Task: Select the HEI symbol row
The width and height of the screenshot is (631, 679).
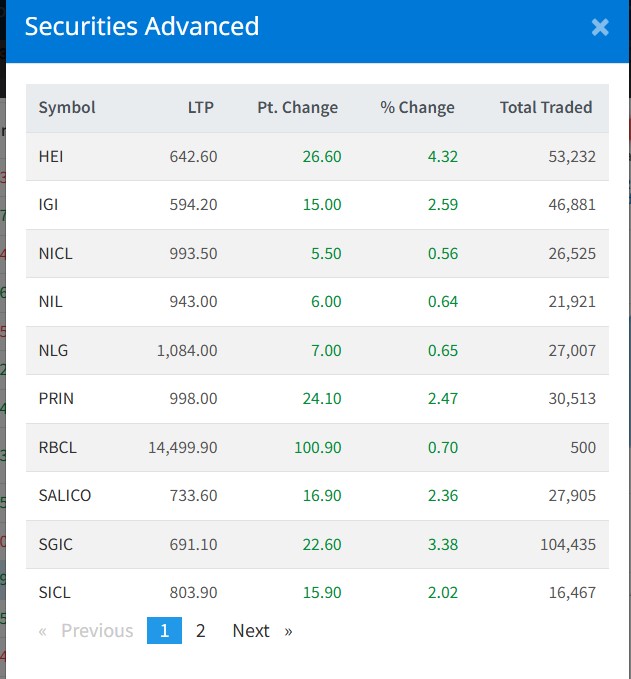Action: (51, 156)
